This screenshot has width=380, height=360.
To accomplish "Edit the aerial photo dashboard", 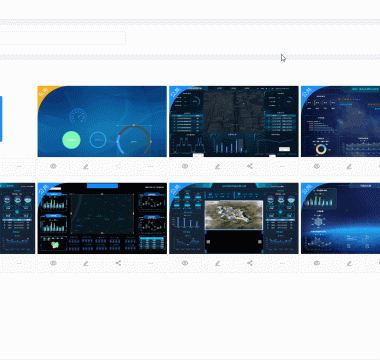I will tap(217, 263).
